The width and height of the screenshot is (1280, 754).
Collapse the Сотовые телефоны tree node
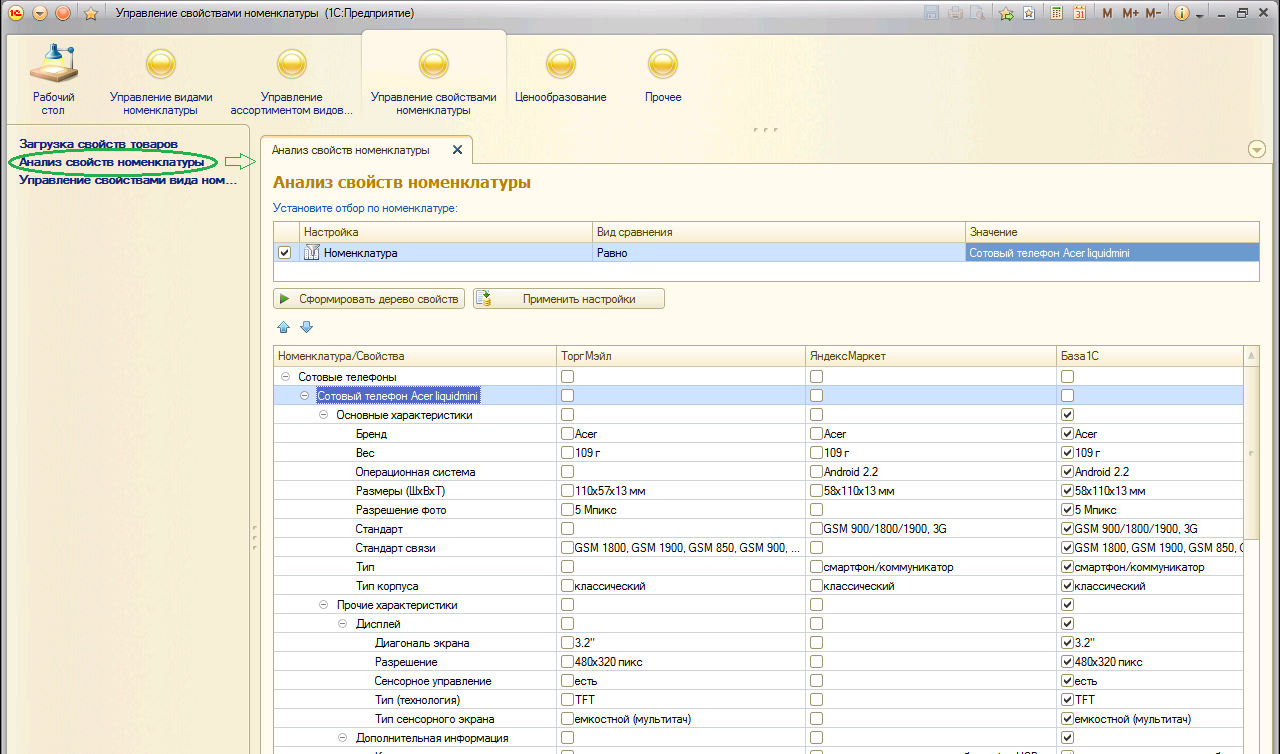click(286, 377)
